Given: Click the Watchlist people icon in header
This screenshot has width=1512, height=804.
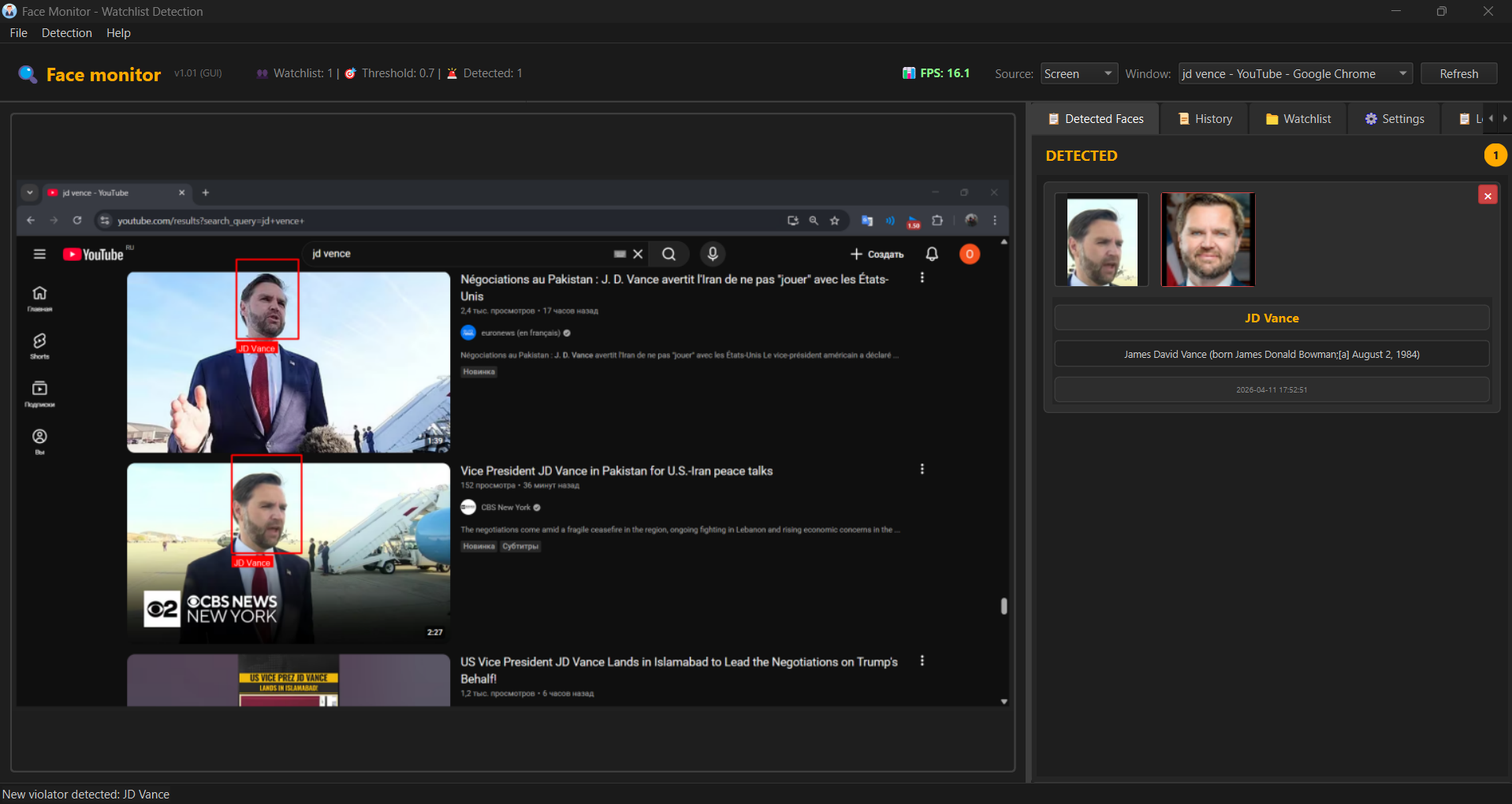Looking at the screenshot, I should pos(263,73).
